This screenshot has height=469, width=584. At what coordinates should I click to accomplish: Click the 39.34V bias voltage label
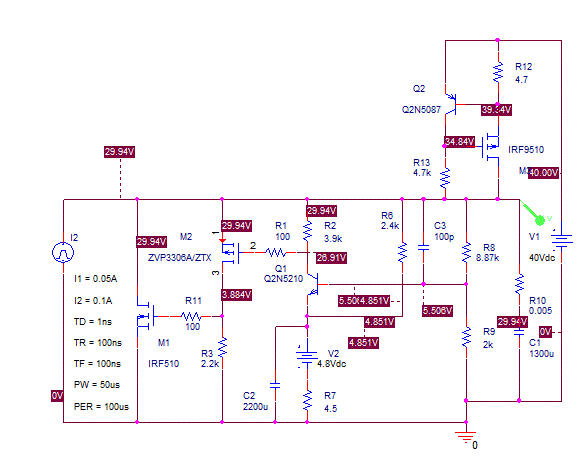click(496, 110)
